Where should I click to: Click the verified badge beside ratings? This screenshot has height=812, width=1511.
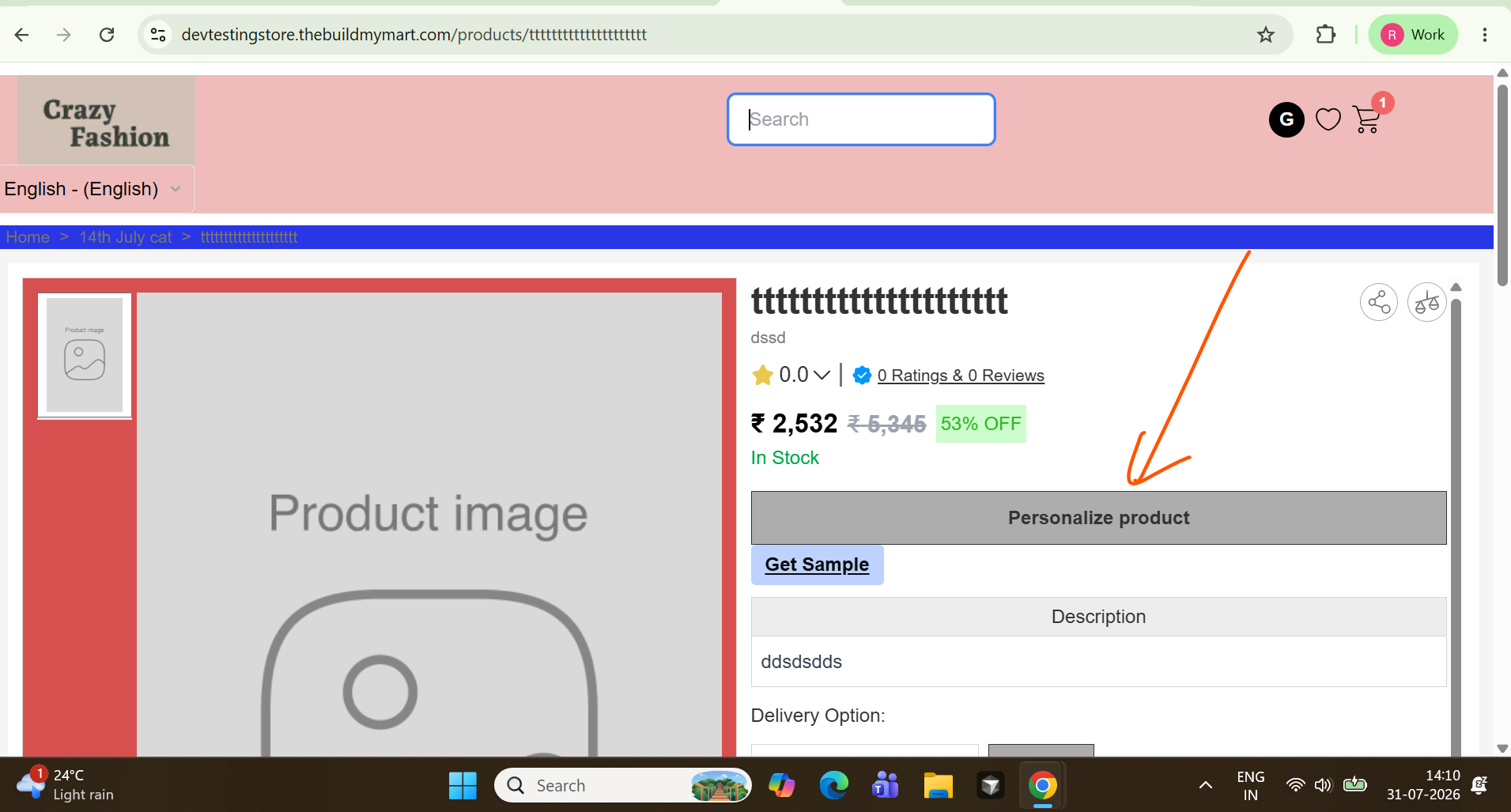(x=862, y=376)
